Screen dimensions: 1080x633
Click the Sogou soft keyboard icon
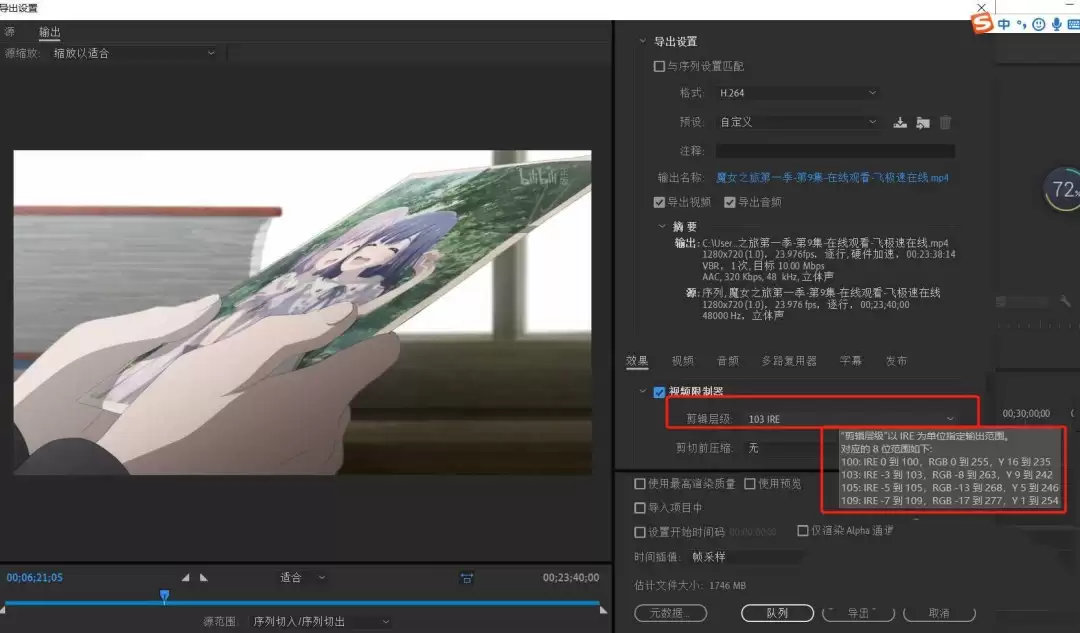[x=1073, y=24]
